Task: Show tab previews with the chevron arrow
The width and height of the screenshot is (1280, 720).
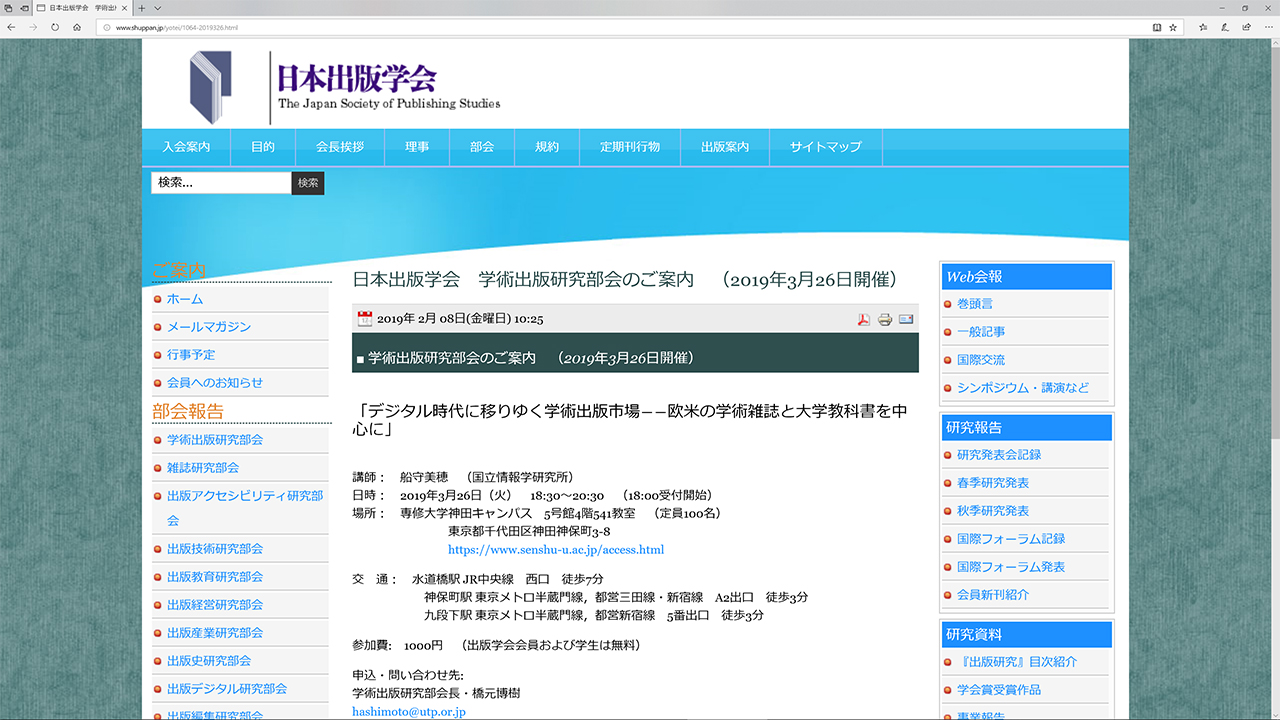Action: [x=157, y=8]
